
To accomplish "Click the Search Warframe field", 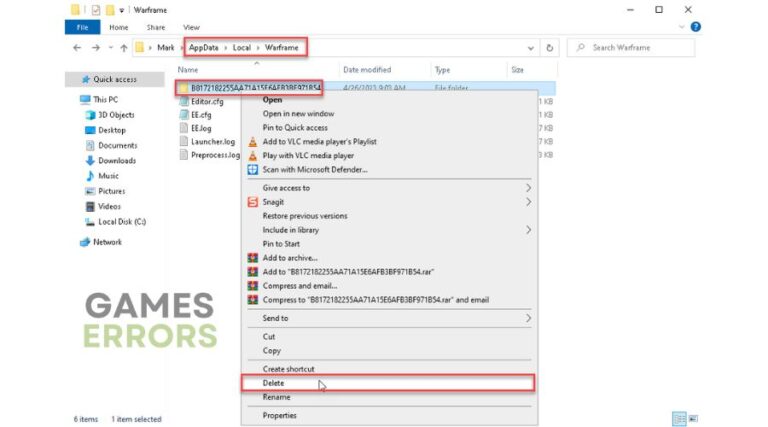I will (x=631, y=47).
